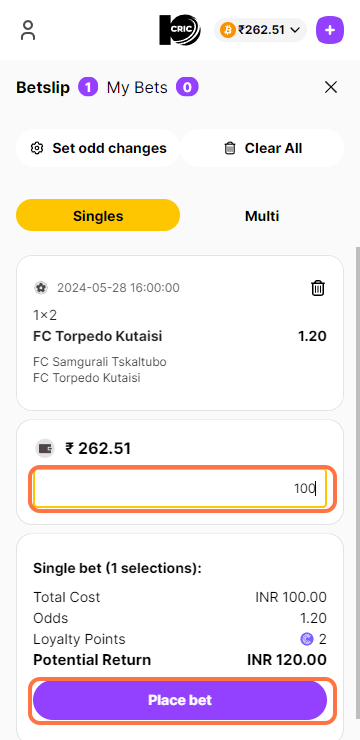
Task: Switch to Multi bet type
Action: point(262,216)
